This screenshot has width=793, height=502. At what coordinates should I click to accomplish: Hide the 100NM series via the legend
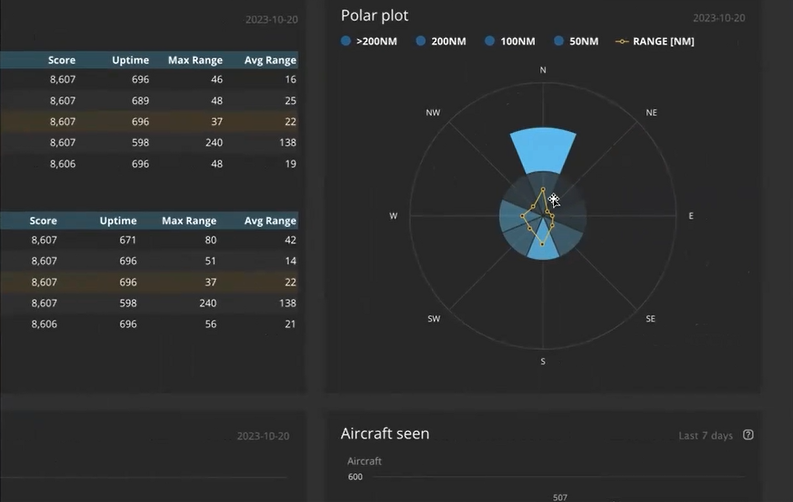(x=510, y=41)
